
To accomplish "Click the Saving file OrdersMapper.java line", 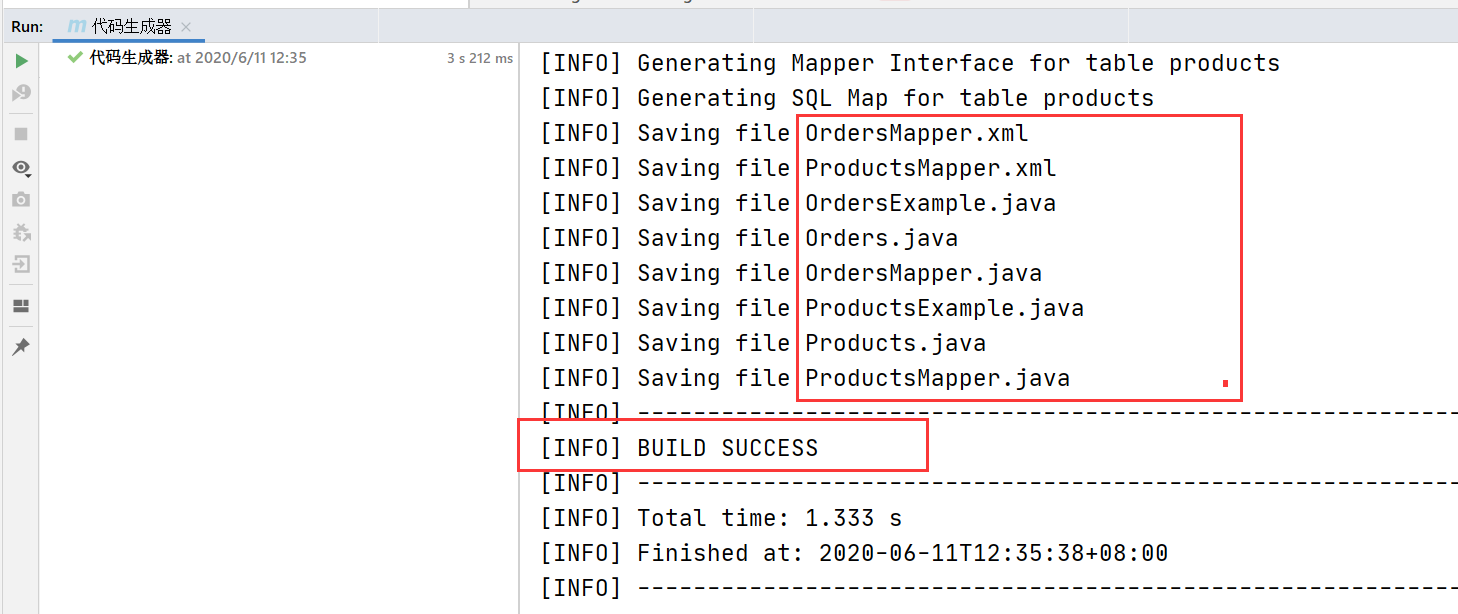I will point(791,273).
